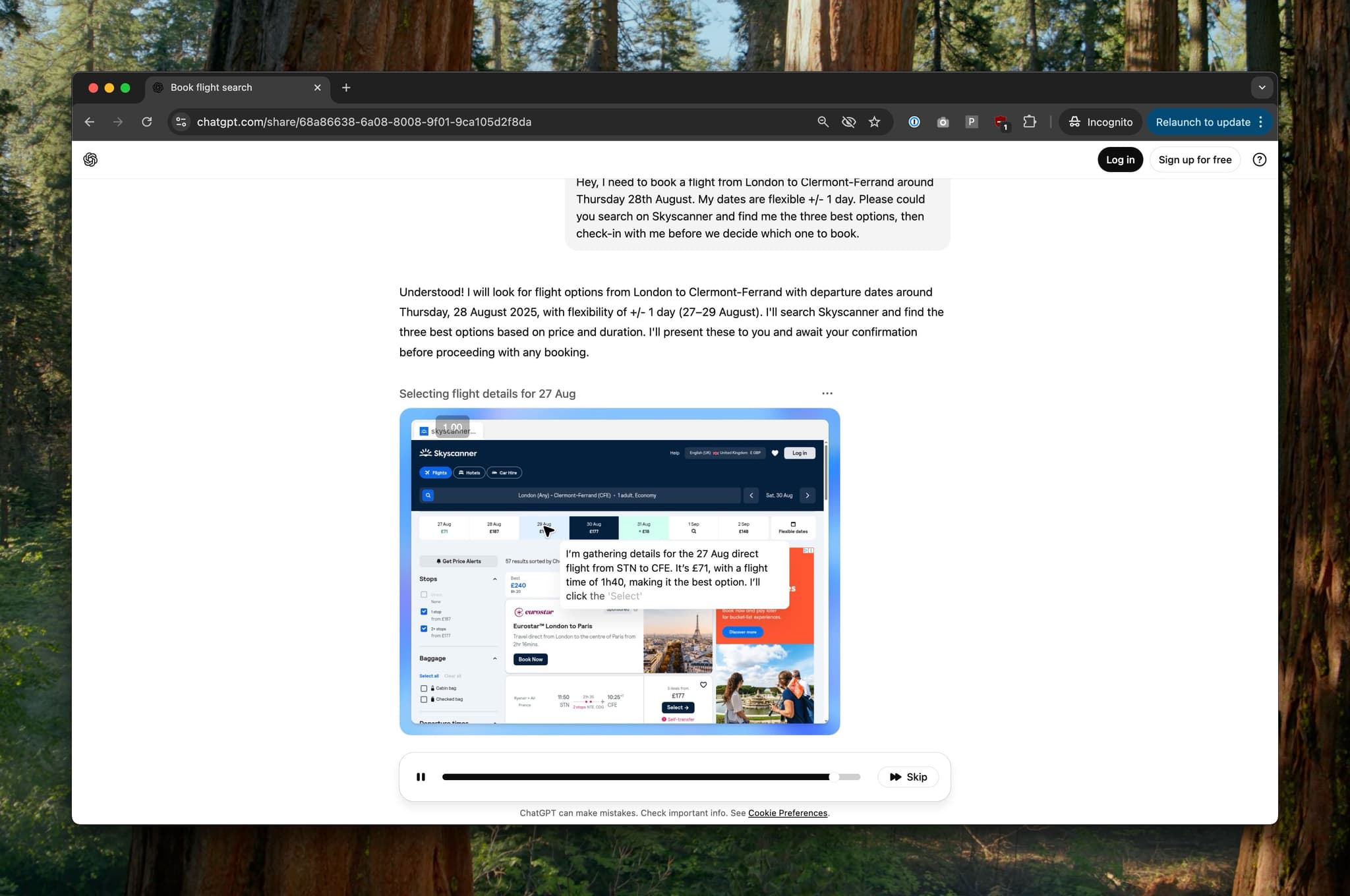1350x896 pixels.
Task: Click Skyscanner Log in button in preview
Action: coord(800,453)
